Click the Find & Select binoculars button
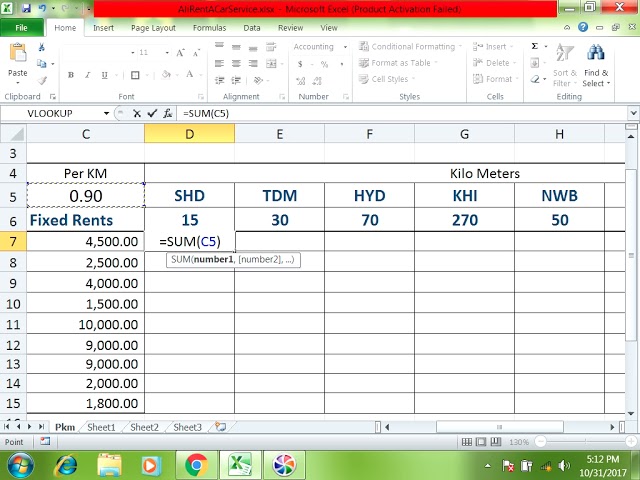The width and height of the screenshot is (640, 480). tap(596, 65)
